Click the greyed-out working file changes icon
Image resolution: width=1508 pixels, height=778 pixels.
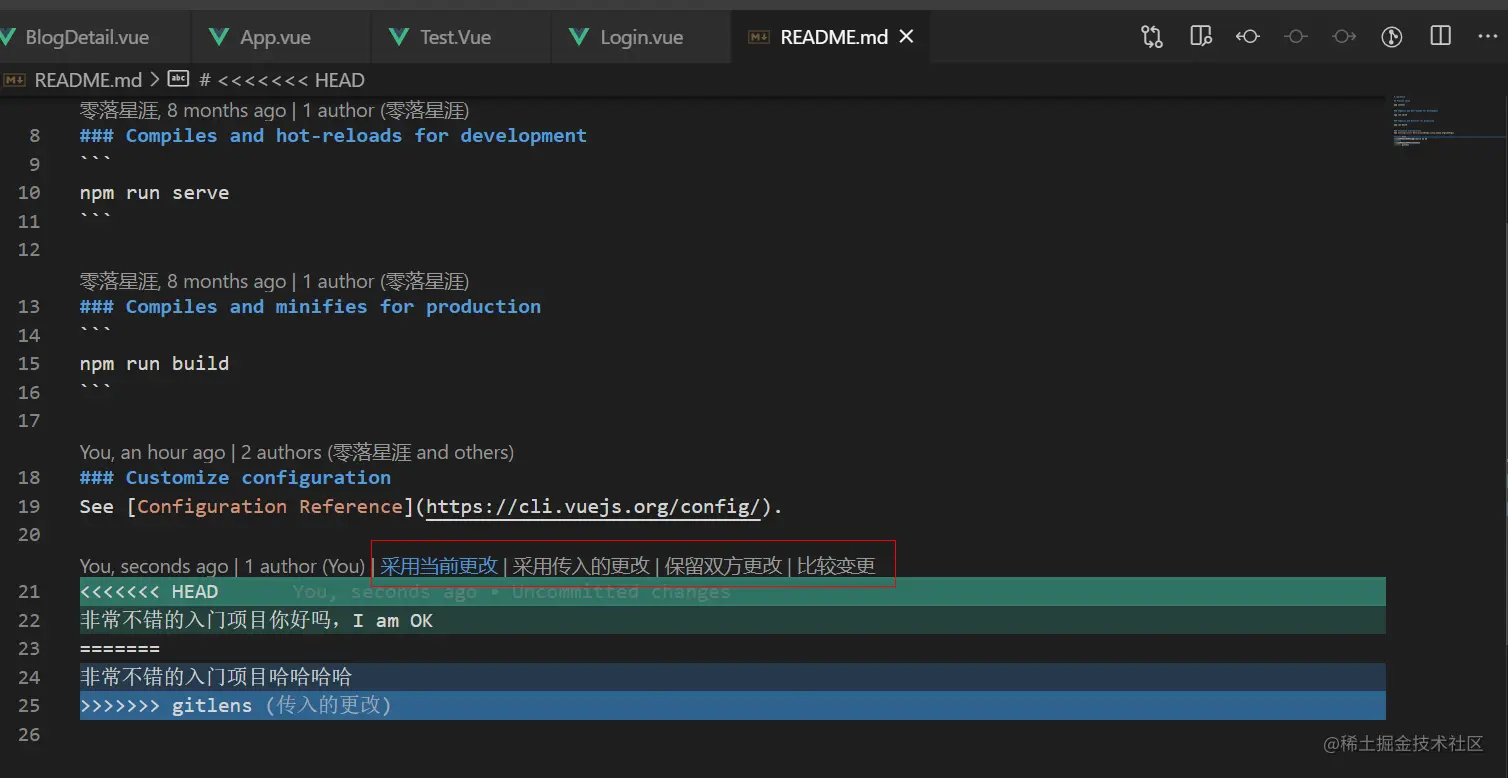pyautogui.click(x=1296, y=37)
